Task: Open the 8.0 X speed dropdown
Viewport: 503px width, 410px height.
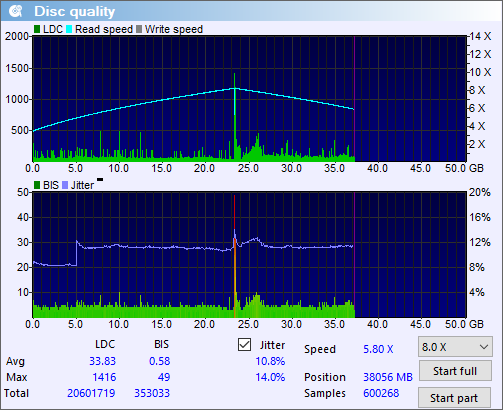Action: [x=455, y=347]
